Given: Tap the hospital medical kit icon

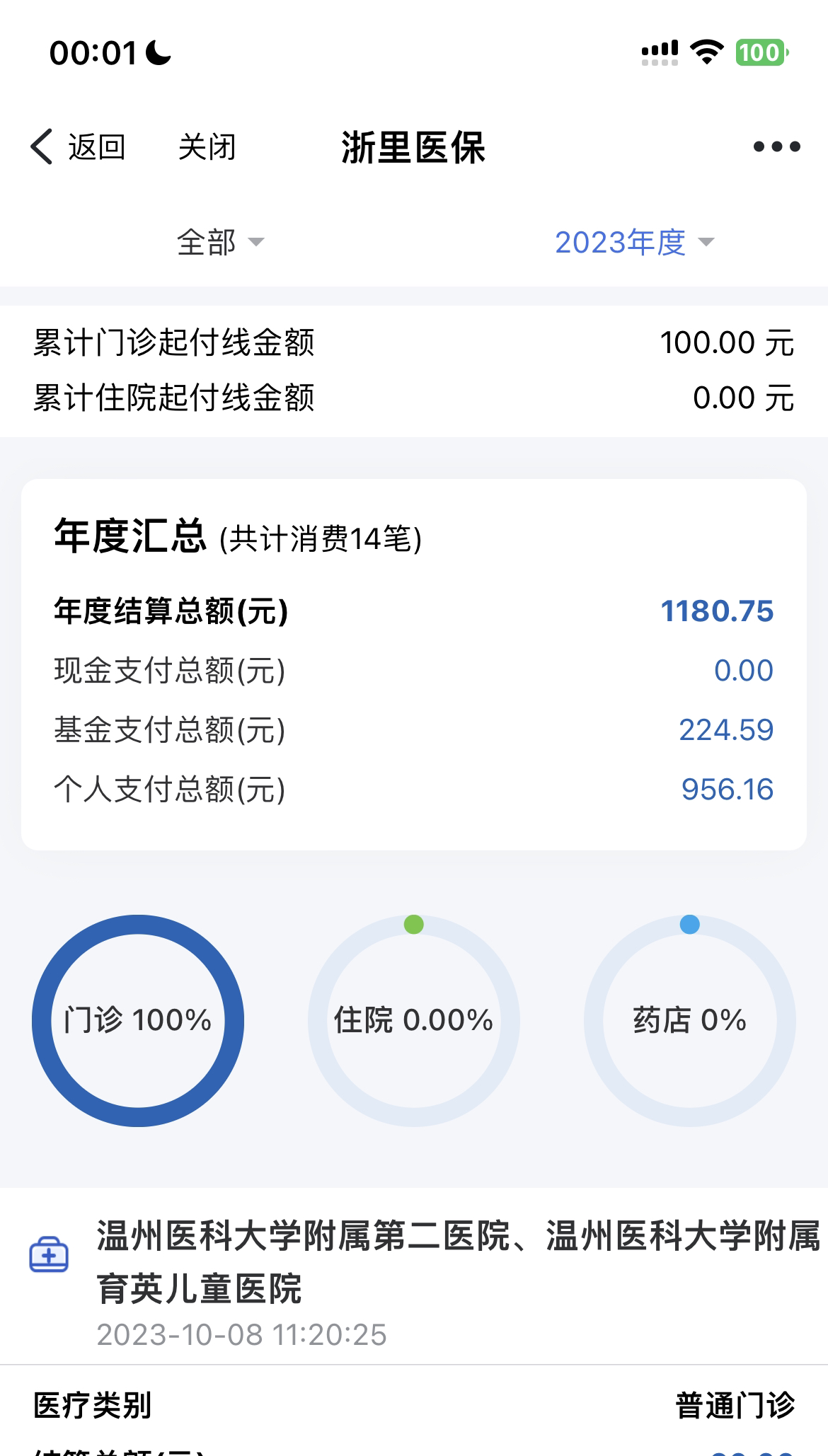Looking at the screenshot, I should 49,1255.
